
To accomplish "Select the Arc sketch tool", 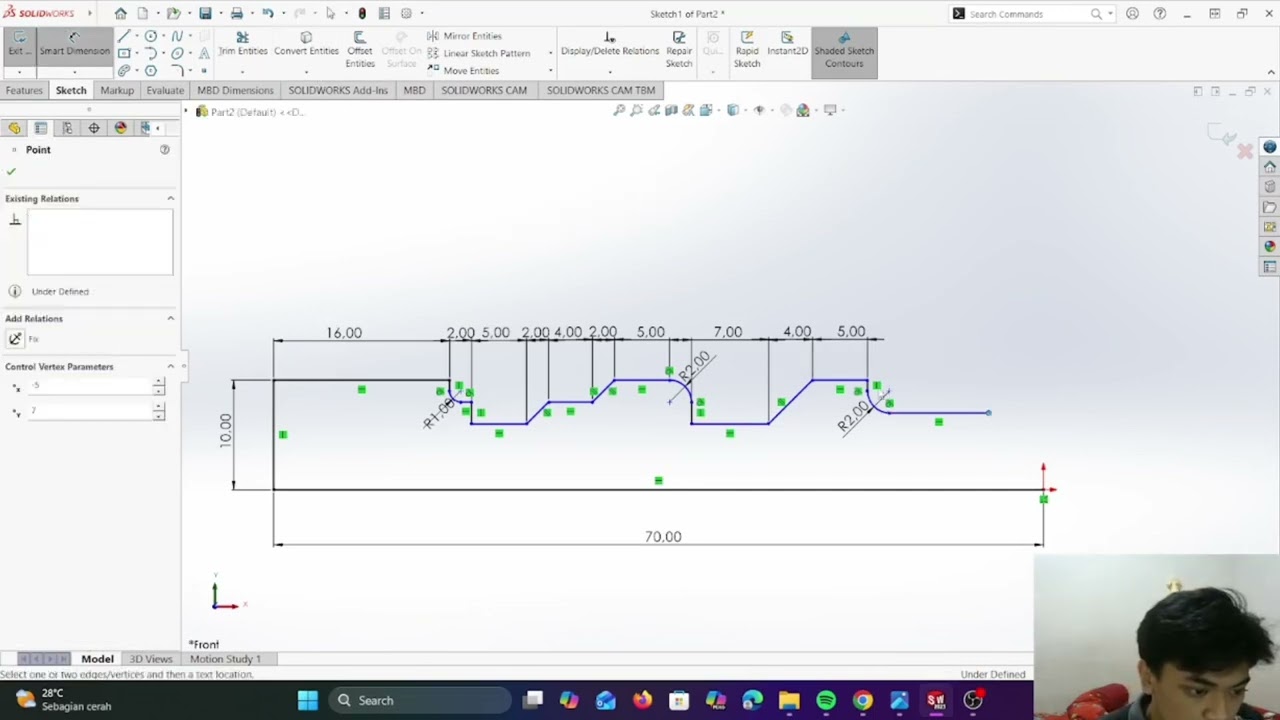I will click(151, 53).
